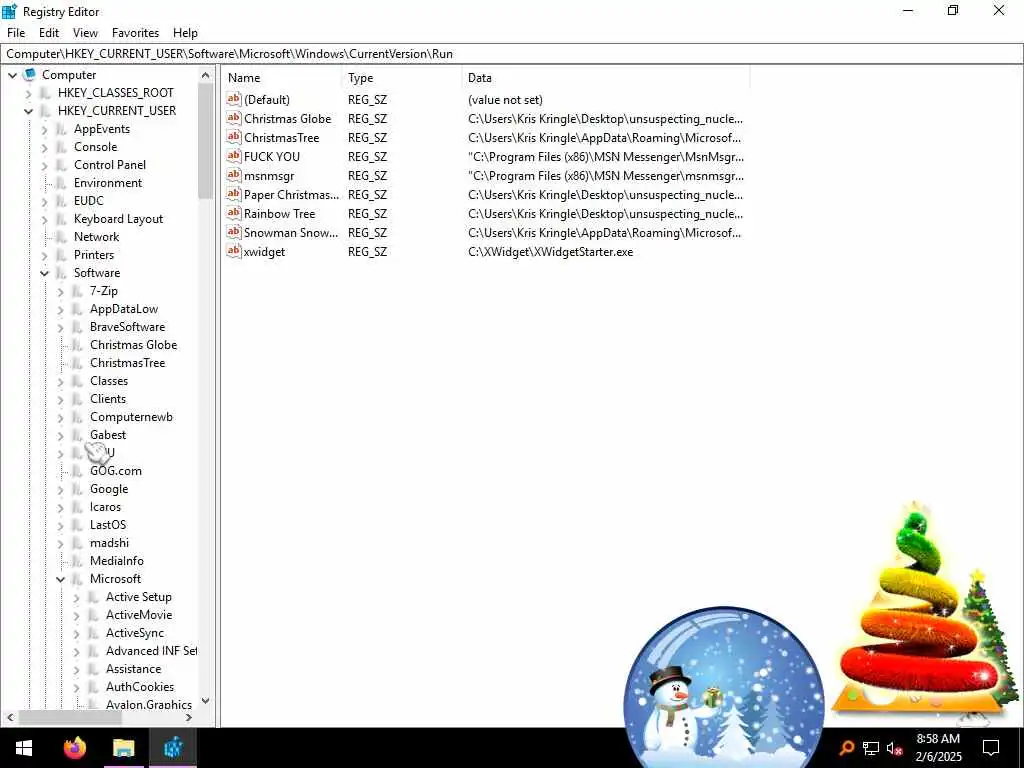Image resolution: width=1024 pixels, height=768 pixels.
Task: Open the Windows Start menu
Action: pos(24,748)
